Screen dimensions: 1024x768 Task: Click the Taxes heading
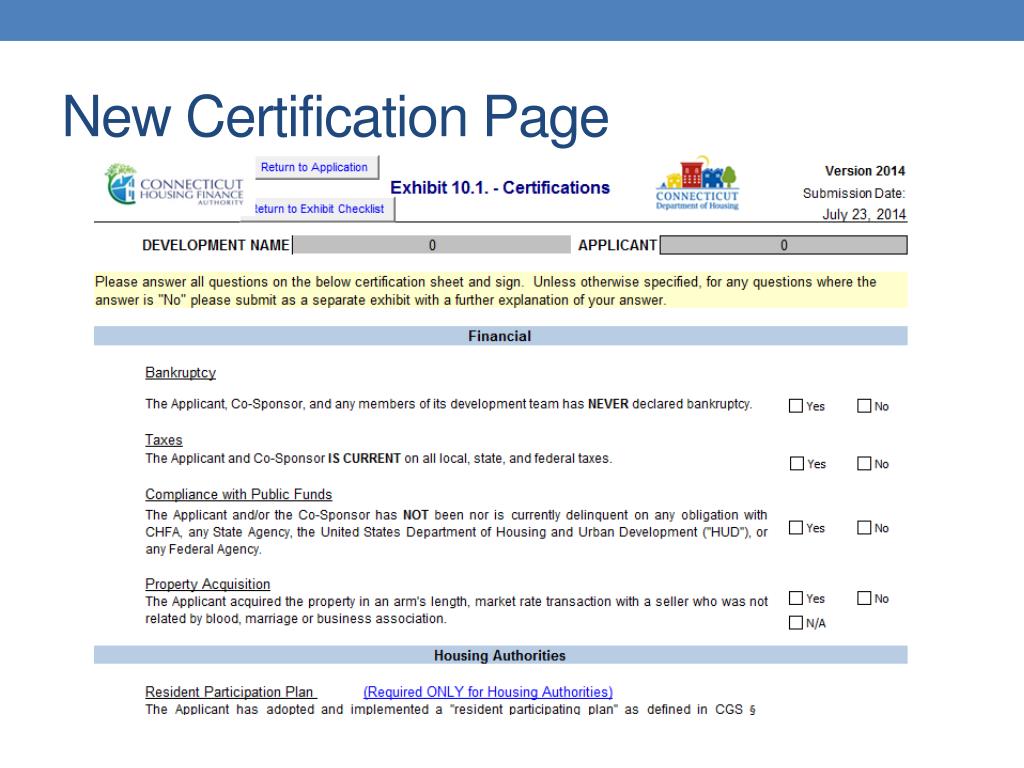[x=164, y=440]
